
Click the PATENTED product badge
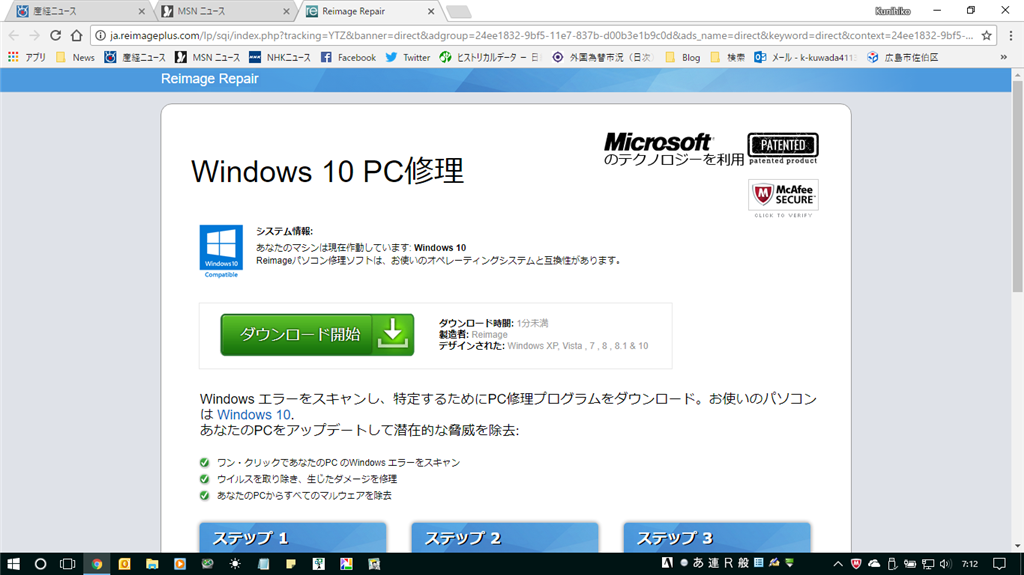[783, 148]
